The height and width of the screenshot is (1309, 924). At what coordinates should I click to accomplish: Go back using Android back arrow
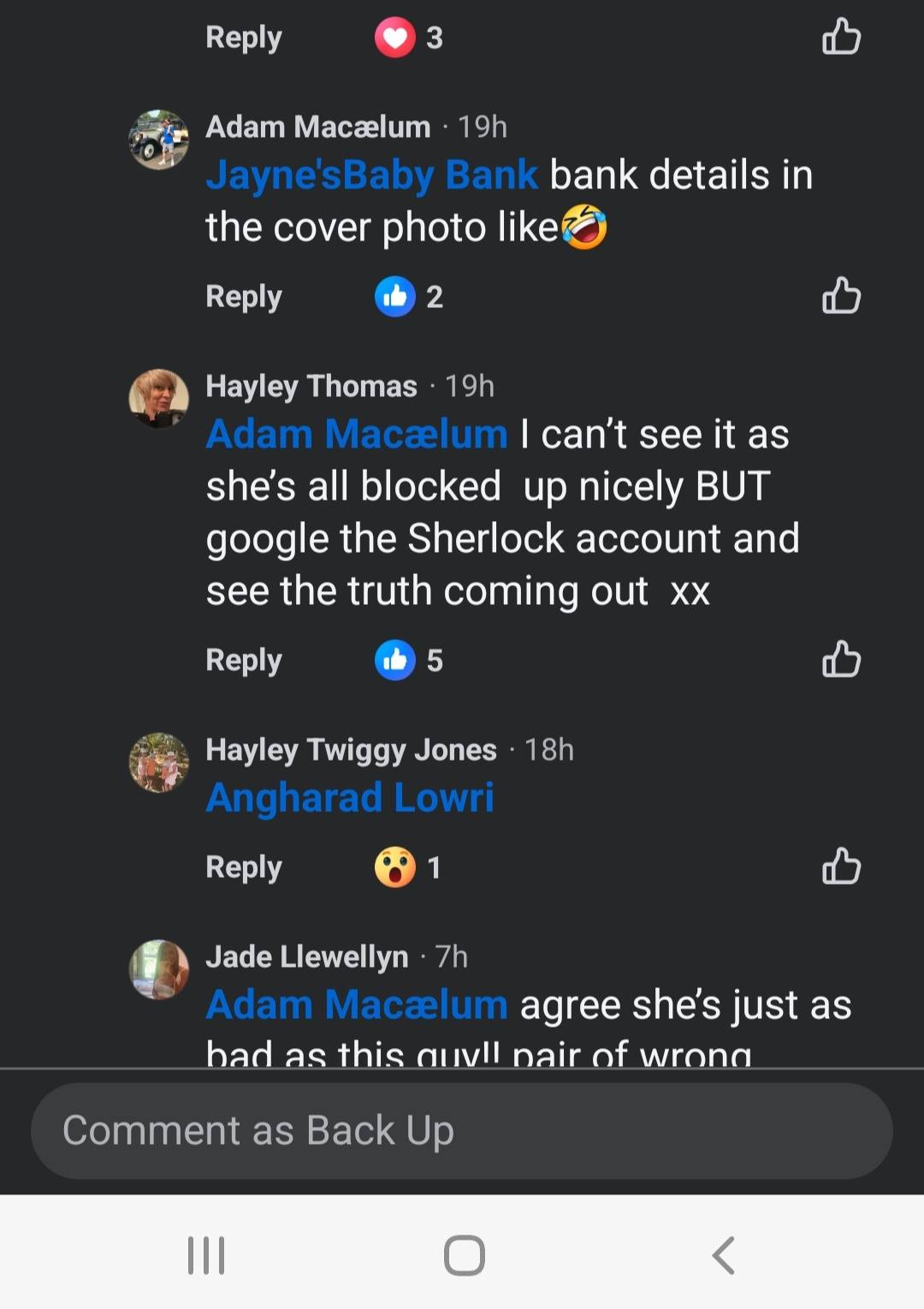[724, 1255]
